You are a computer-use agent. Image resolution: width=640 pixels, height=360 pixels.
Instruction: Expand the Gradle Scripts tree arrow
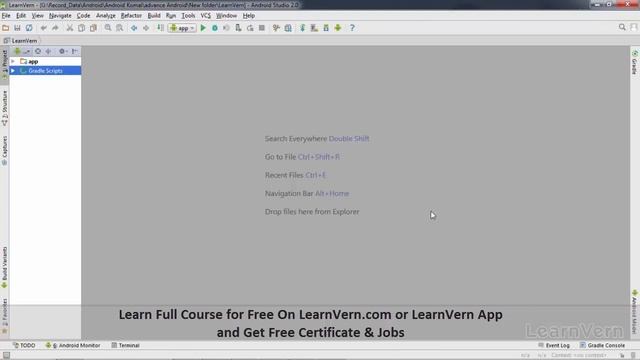pyautogui.click(x=13, y=71)
